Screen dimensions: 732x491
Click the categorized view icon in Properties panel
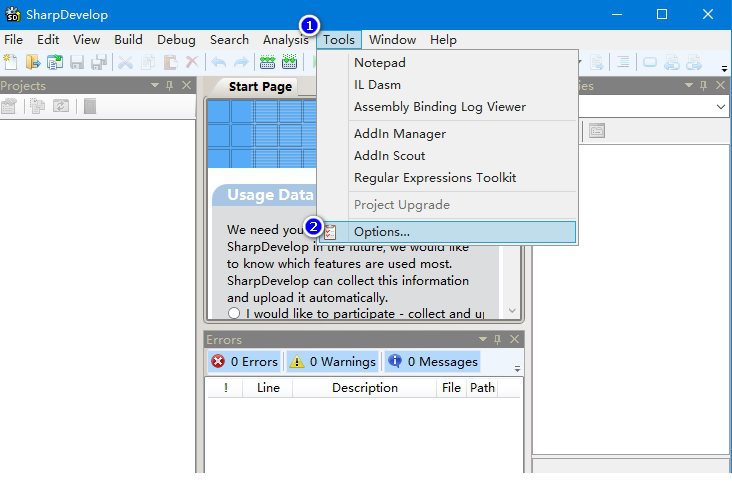pyautogui.click(x=597, y=131)
